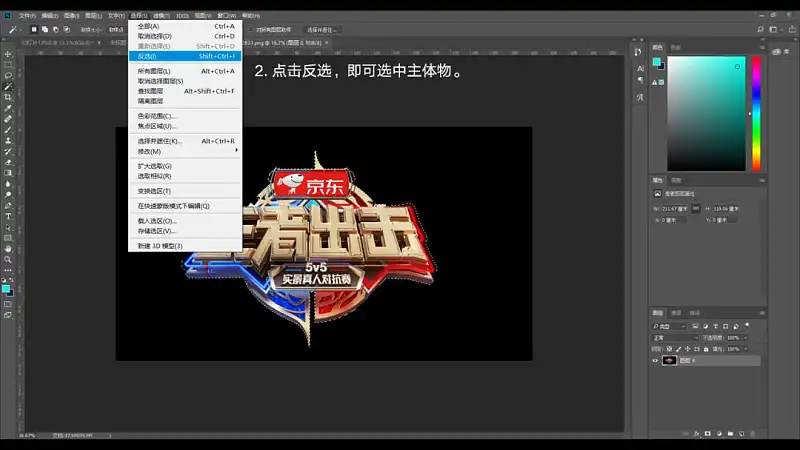Open the Magic Wand tool preset picker
800x450 pixels.
(x=15, y=30)
